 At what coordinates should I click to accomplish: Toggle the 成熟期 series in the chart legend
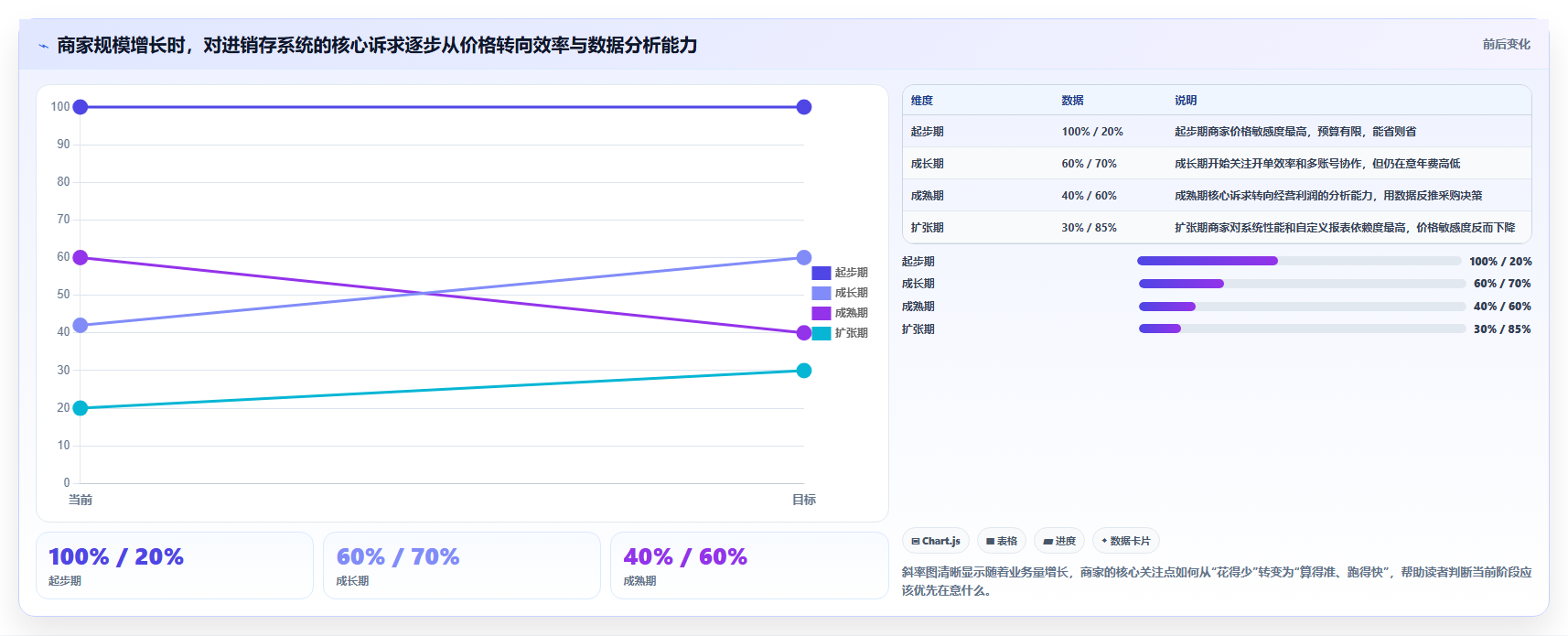coord(840,313)
